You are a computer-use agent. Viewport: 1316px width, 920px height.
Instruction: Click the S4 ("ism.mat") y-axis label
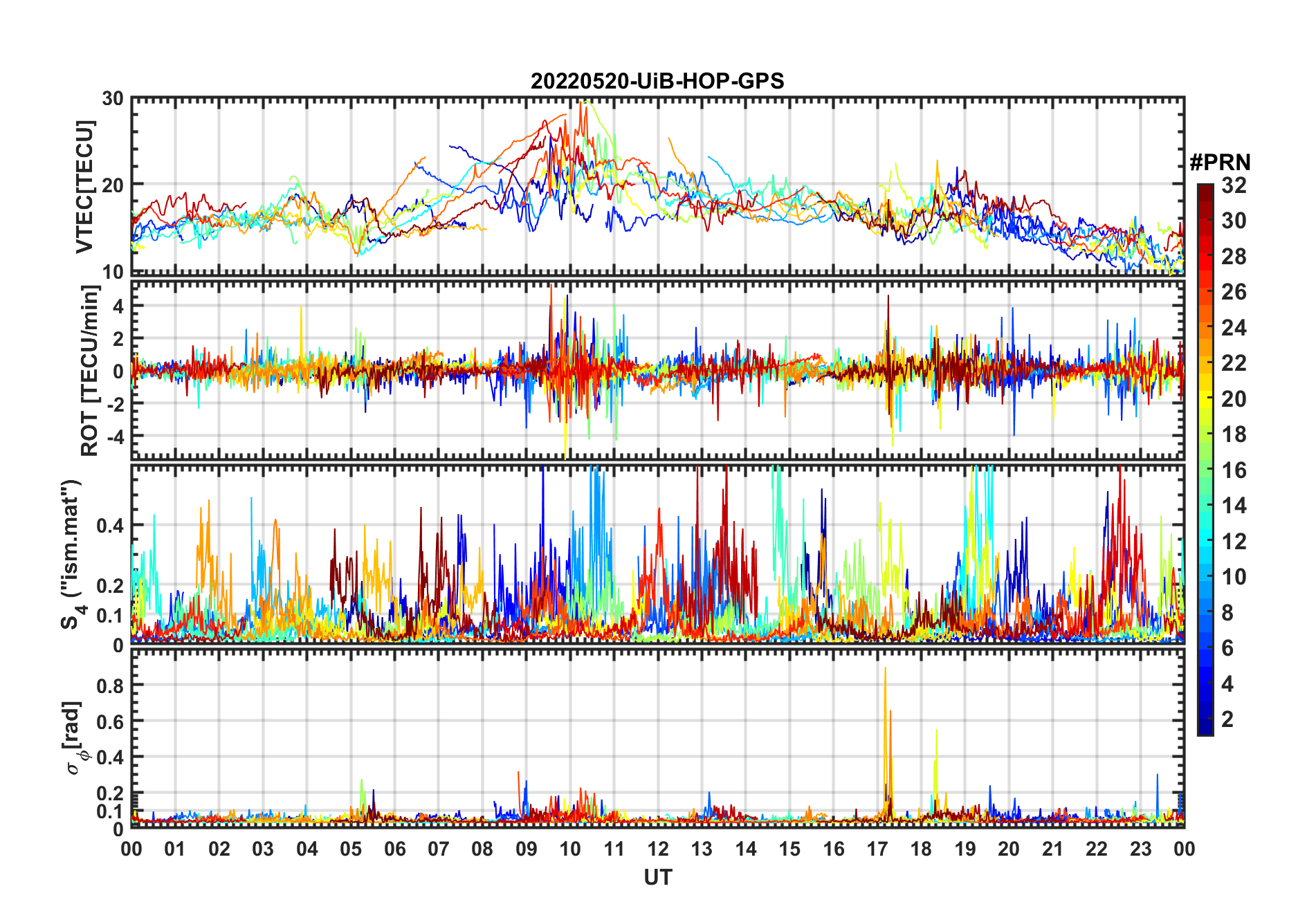71,555
